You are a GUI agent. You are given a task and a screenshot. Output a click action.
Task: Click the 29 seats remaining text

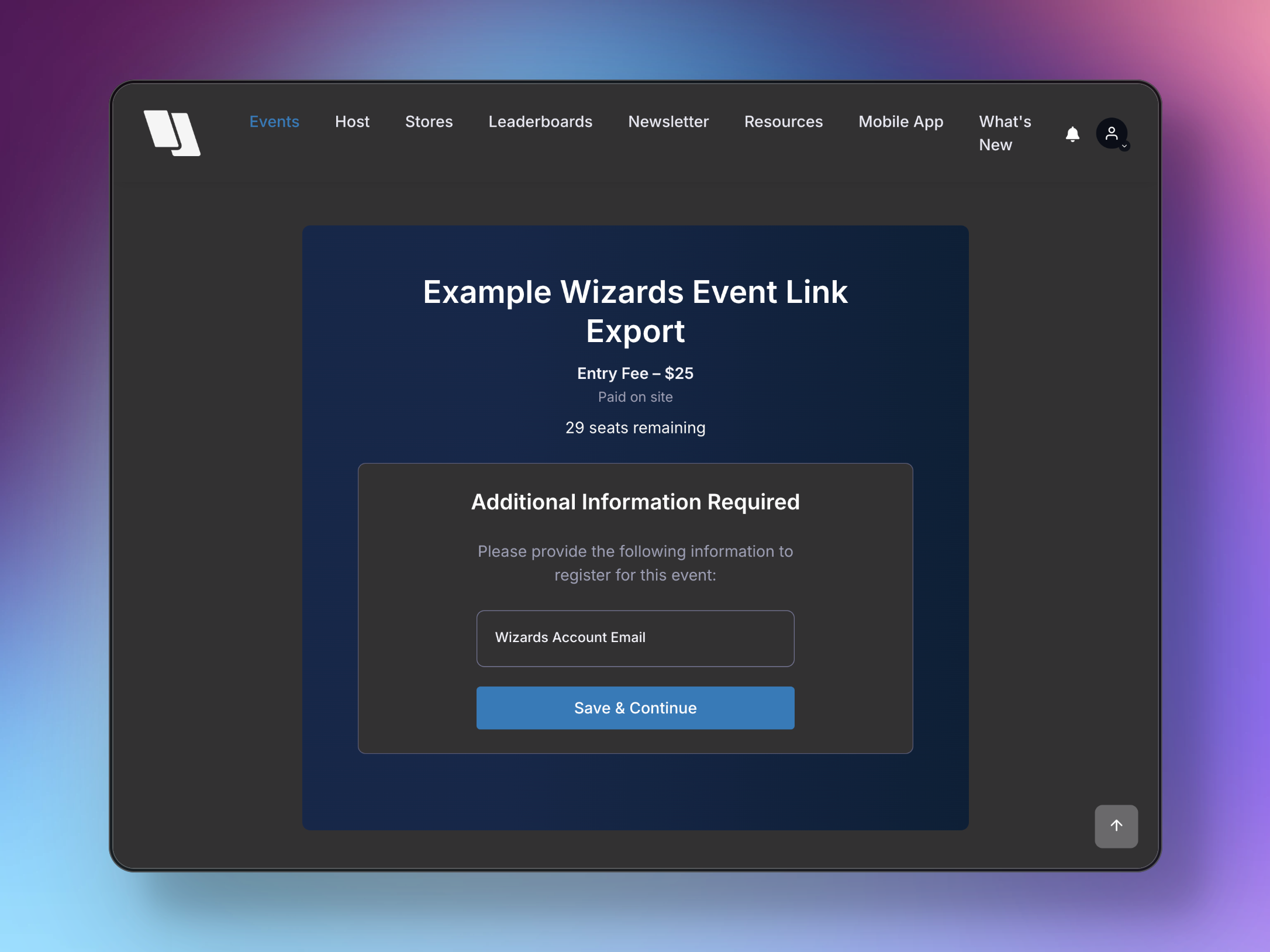point(635,427)
